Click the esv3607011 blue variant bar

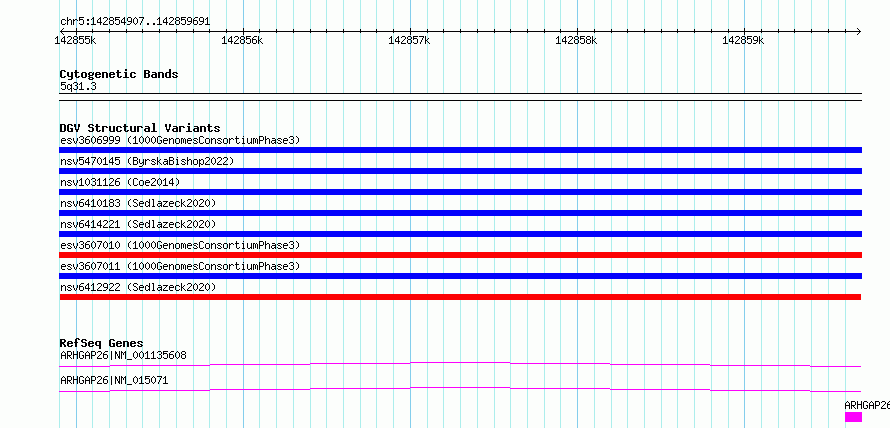[x=460, y=276]
